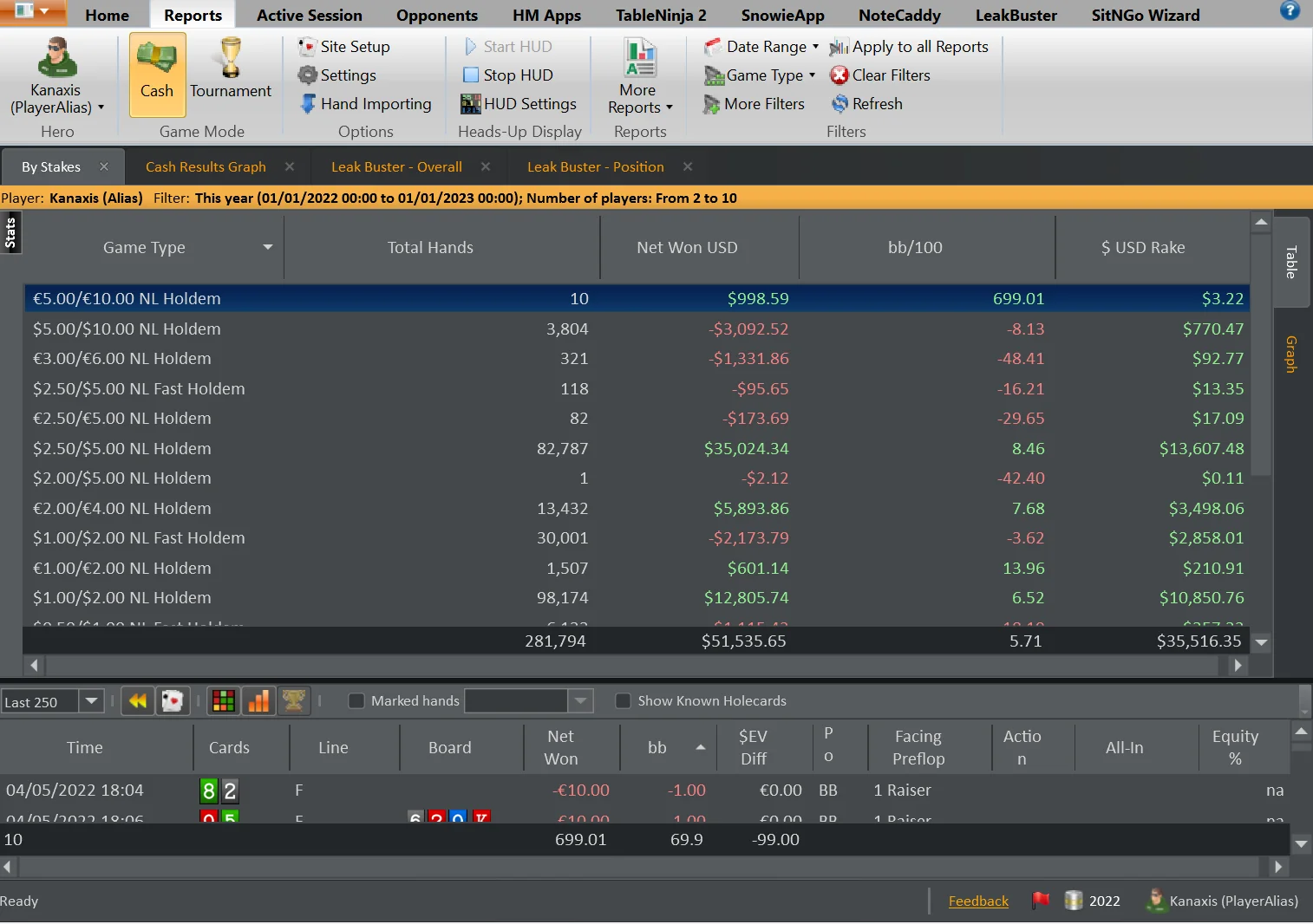Click the rewind arrows icon in hands toolbar
The image size is (1313, 924).
point(137,700)
